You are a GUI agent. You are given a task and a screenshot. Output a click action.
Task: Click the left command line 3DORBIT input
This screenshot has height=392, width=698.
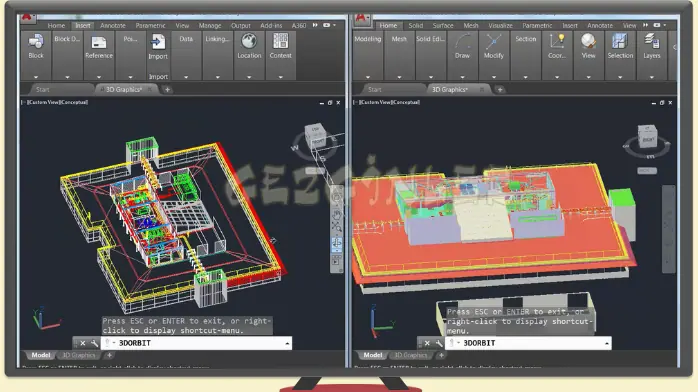(196, 343)
